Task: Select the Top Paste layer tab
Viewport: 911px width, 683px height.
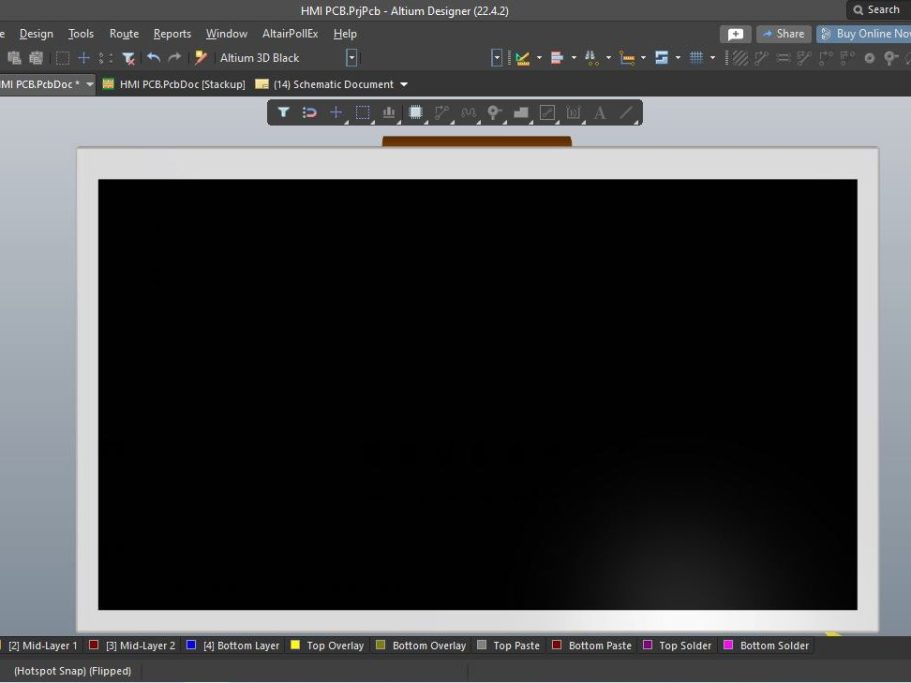Action: click(x=508, y=645)
